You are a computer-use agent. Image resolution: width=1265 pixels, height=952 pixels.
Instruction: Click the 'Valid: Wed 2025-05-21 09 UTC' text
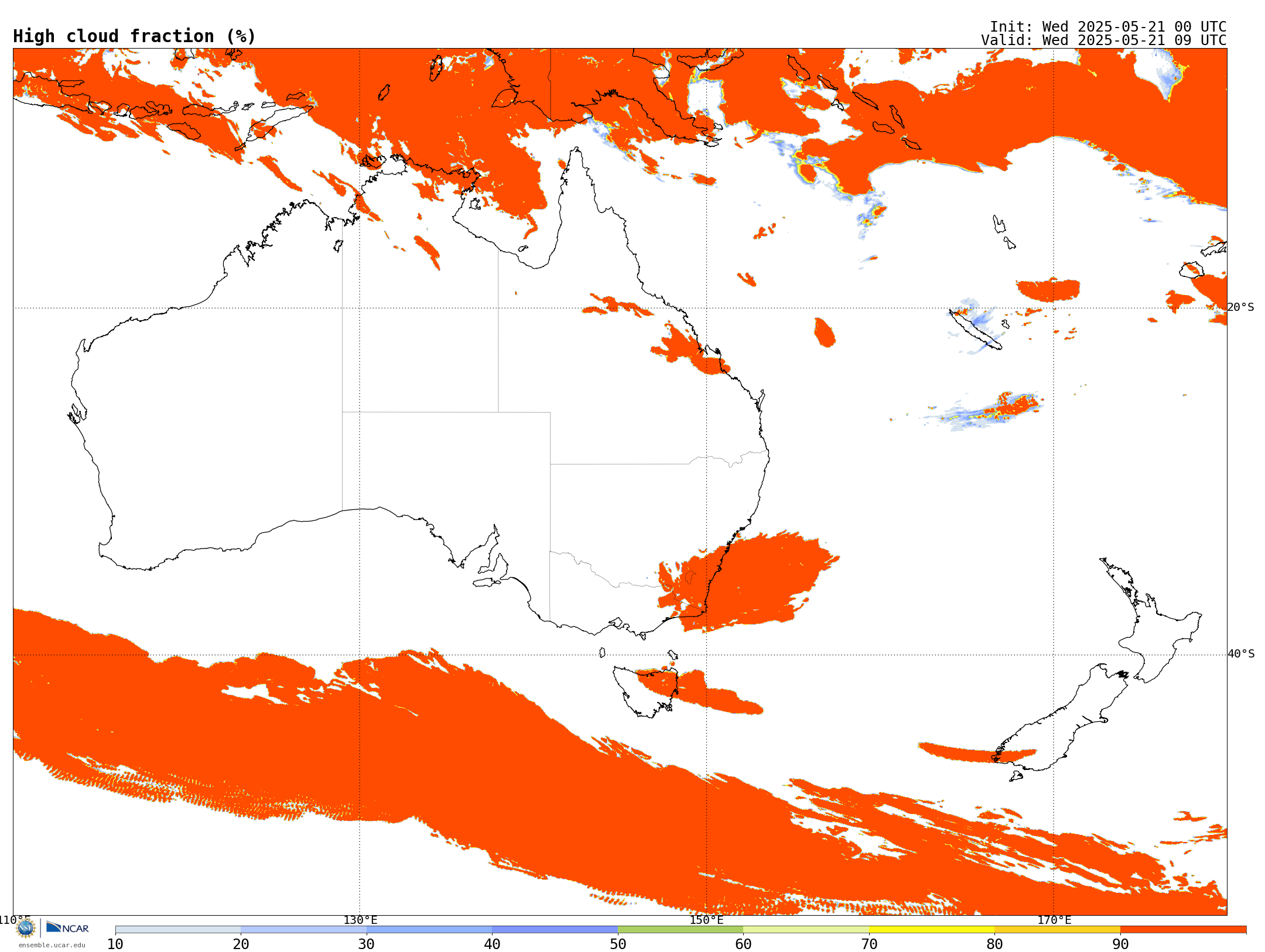point(1104,40)
